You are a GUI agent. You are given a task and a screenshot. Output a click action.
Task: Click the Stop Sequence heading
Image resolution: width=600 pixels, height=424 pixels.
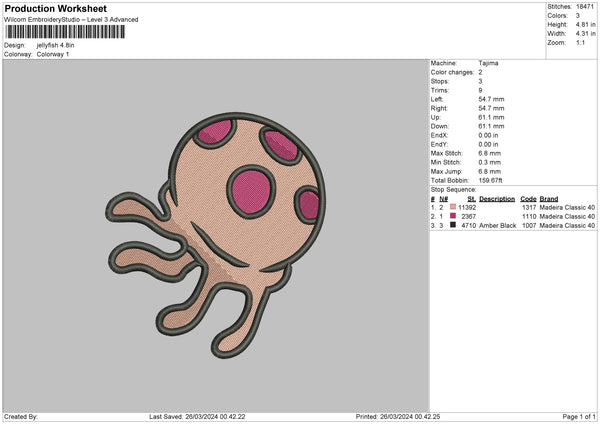tap(452, 187)
